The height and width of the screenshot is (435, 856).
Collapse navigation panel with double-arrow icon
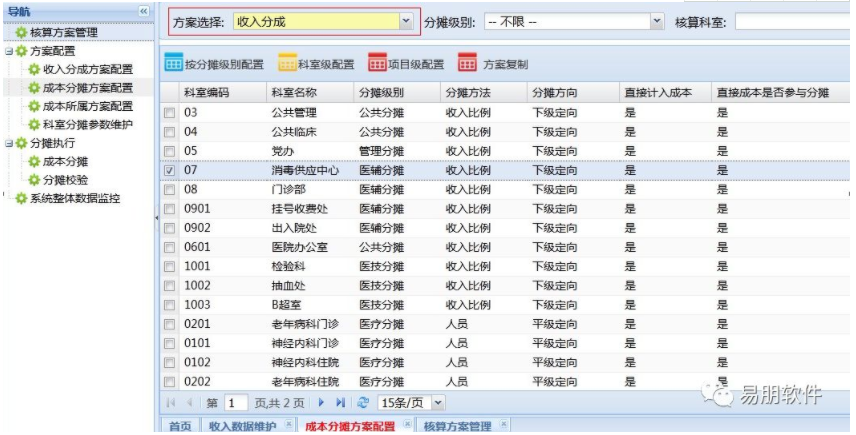[144, 11]
